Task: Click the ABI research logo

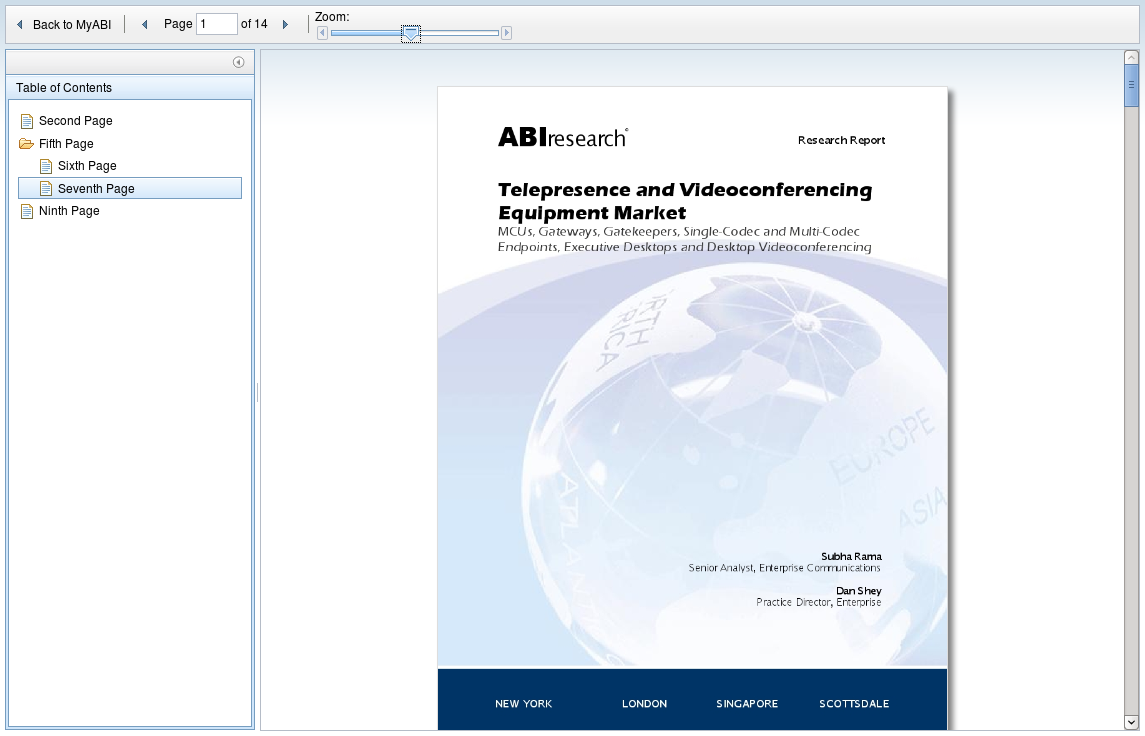Action: 562,137
